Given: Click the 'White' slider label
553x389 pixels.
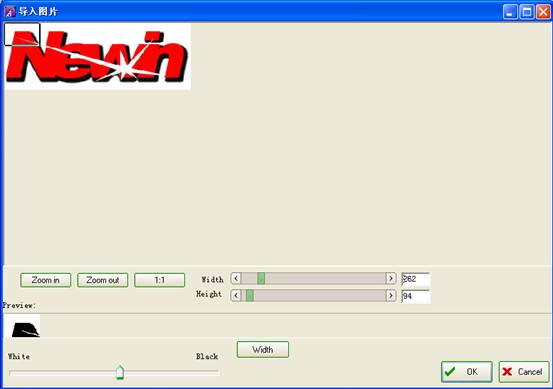Looking at the screenshot, I should pyautogui.click(x=19, y=357).
